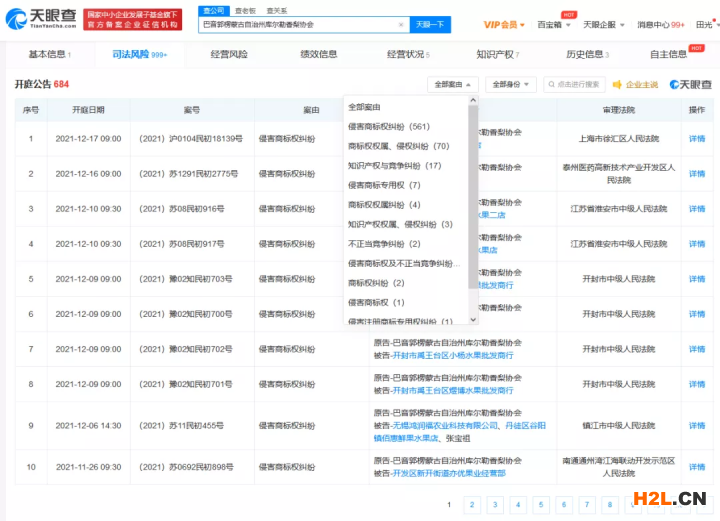This screenshot has height=521, width=720.
Task: Select 侵害商标权及不正当竞争纠纷 option
Action: pos(404,263)
